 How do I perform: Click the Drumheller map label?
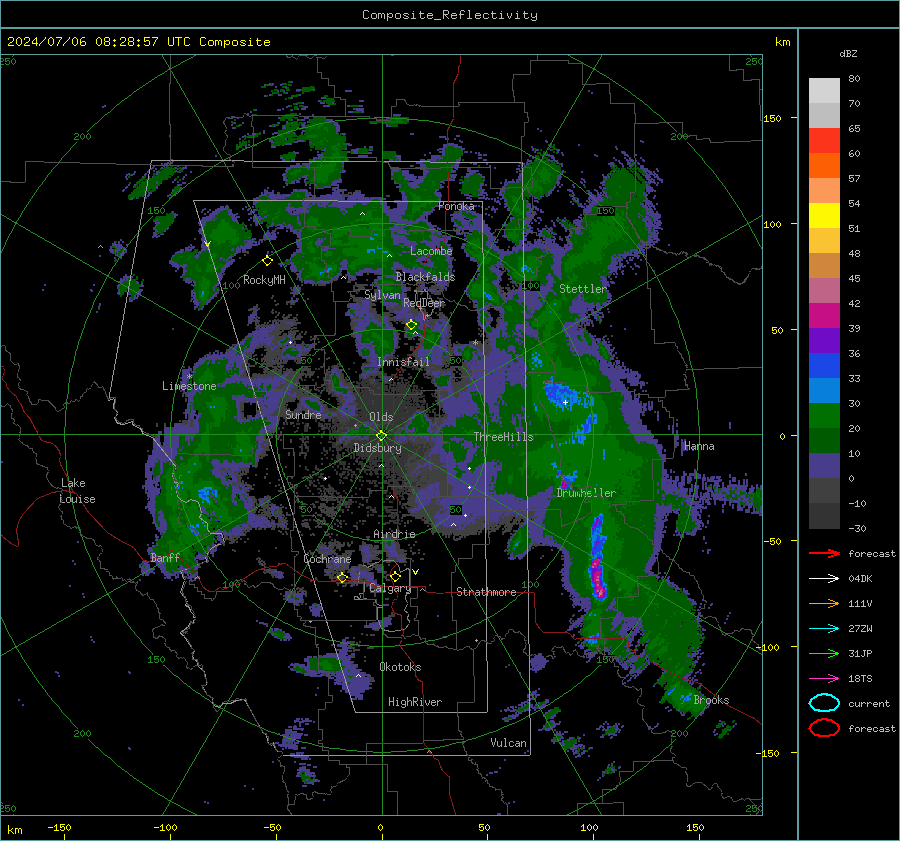point(586,493)
